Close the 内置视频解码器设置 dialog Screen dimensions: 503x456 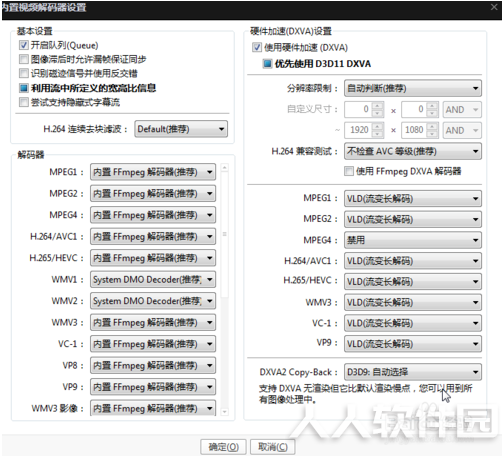pos(494,7)
